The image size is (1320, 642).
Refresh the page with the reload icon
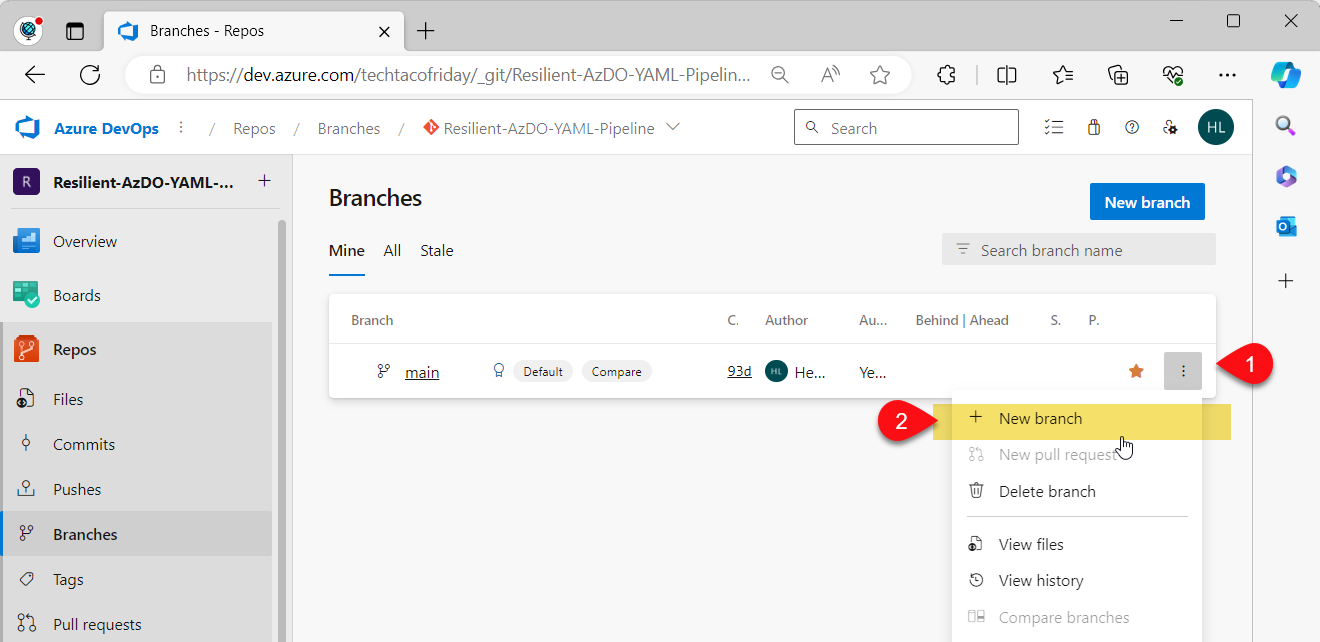click(x=90, y=75)
